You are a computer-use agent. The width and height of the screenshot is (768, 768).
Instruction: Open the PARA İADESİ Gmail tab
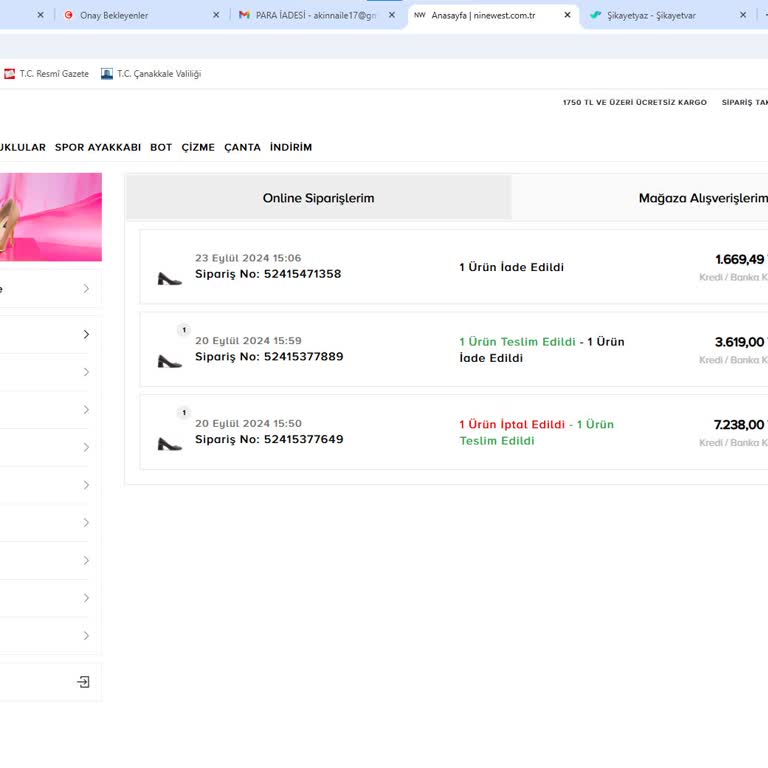[315, 15]
